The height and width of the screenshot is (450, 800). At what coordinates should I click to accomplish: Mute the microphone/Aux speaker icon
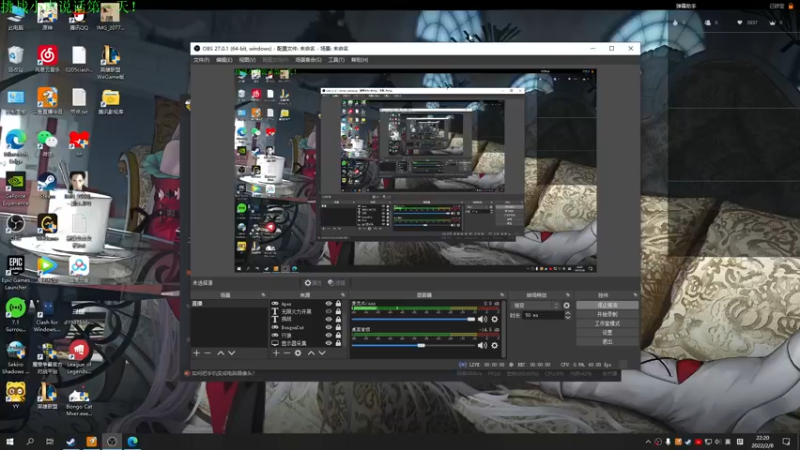point(482,319)
